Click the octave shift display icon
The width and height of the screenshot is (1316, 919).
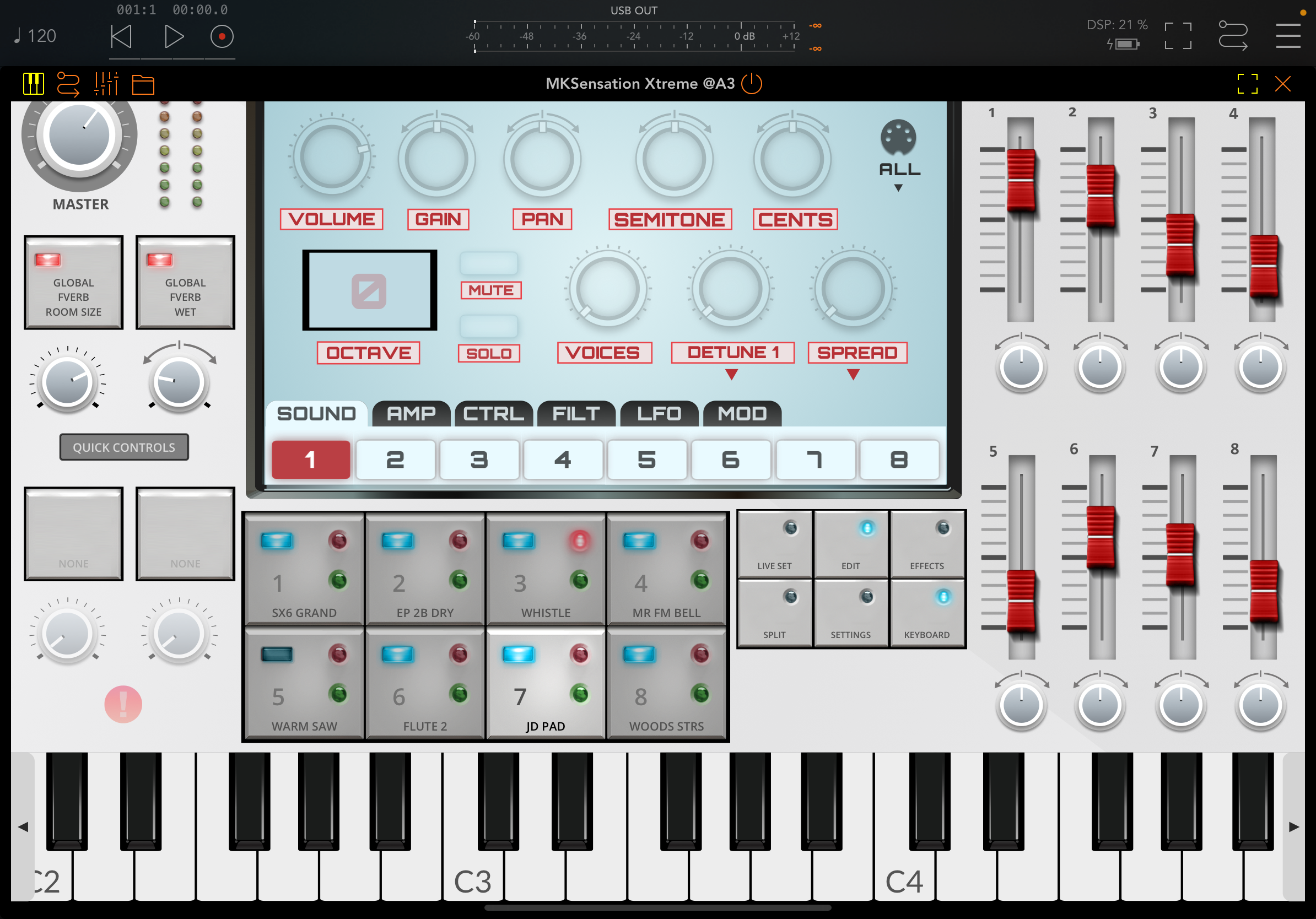[369, 291]
